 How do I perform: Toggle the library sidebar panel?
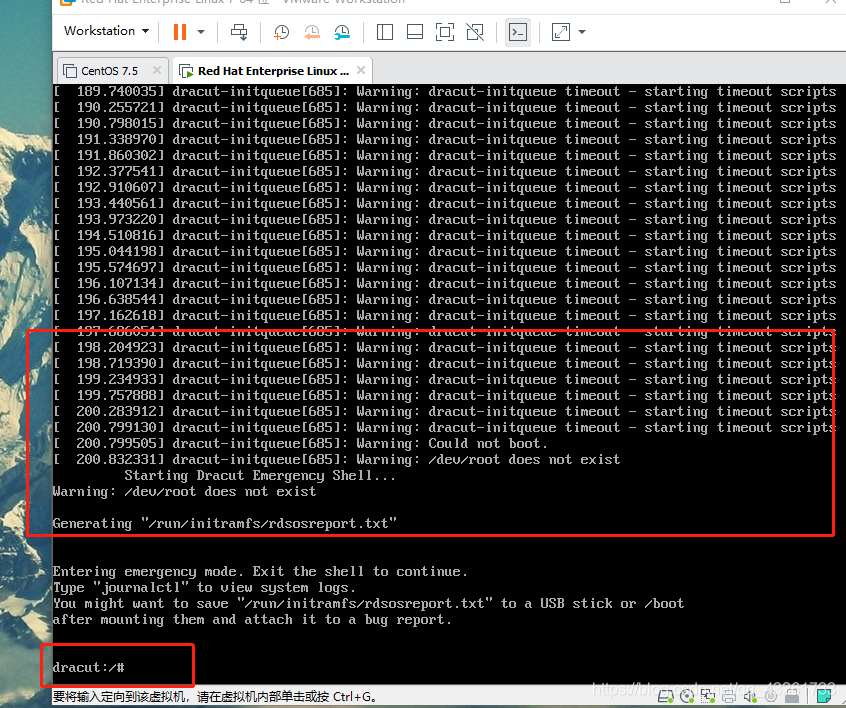click(x=385, y=32)
